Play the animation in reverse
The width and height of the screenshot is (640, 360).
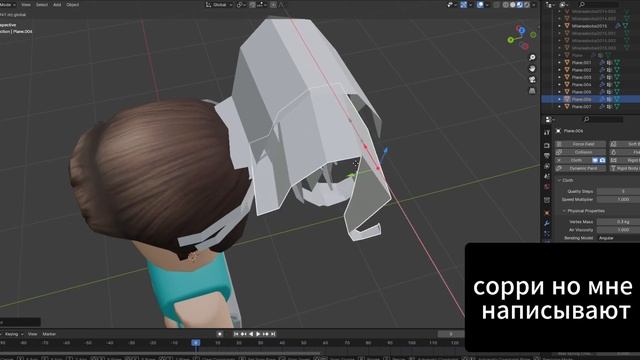(251, 334)
